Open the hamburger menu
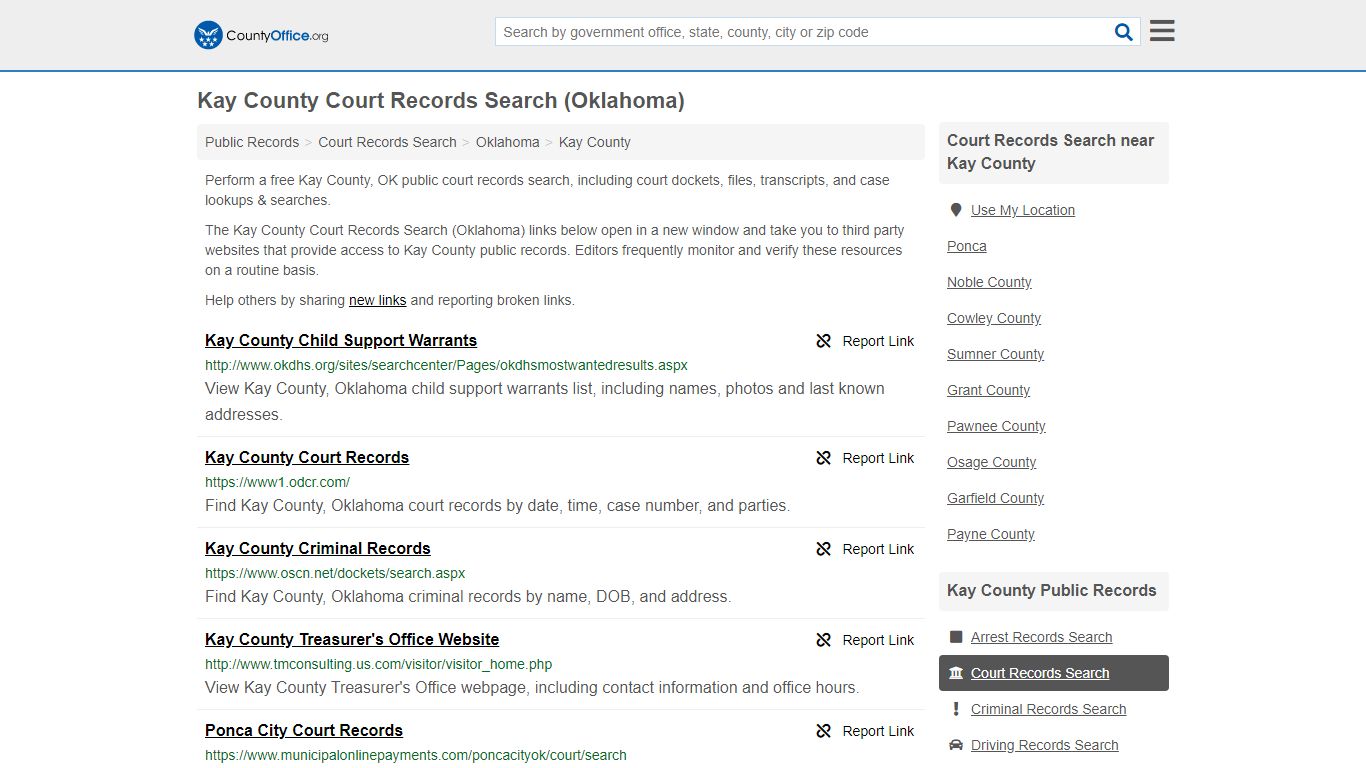 pyautogui.click(x=1162, y=31)
